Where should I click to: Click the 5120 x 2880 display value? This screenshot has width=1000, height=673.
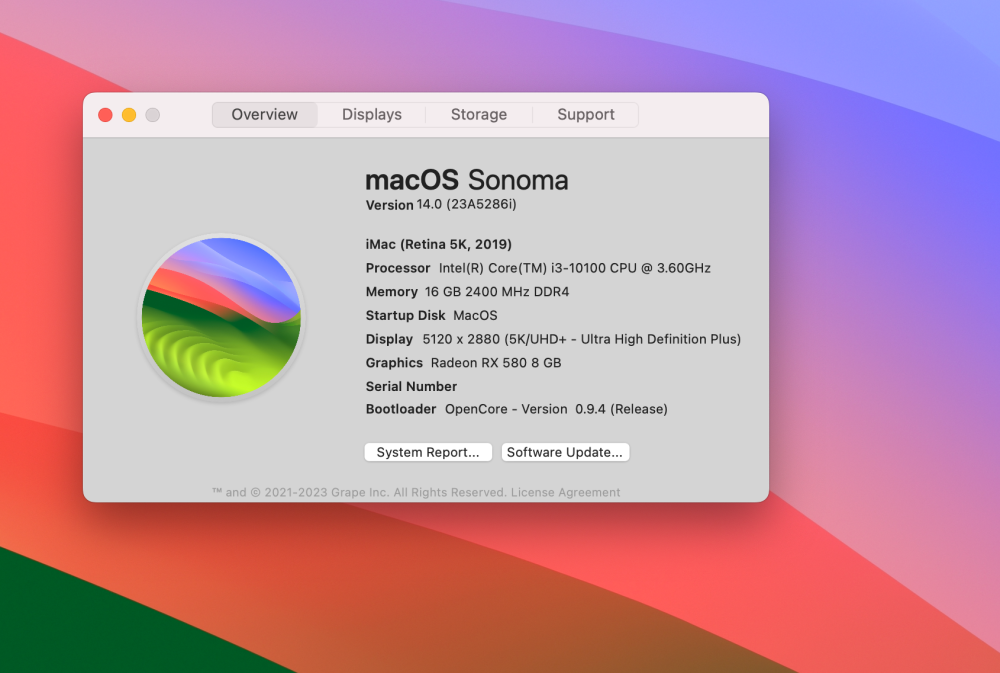point(582,339)
